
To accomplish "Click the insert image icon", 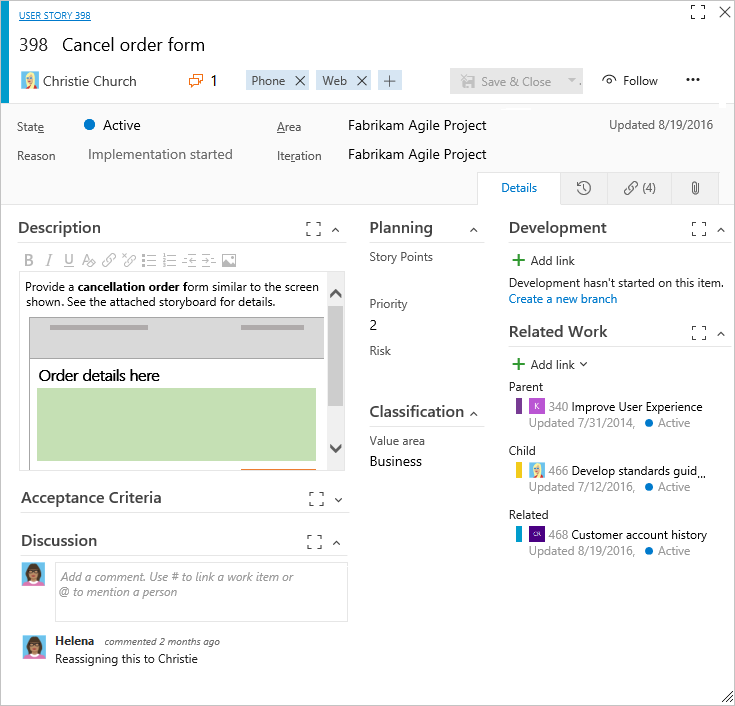I will [229, 260].
